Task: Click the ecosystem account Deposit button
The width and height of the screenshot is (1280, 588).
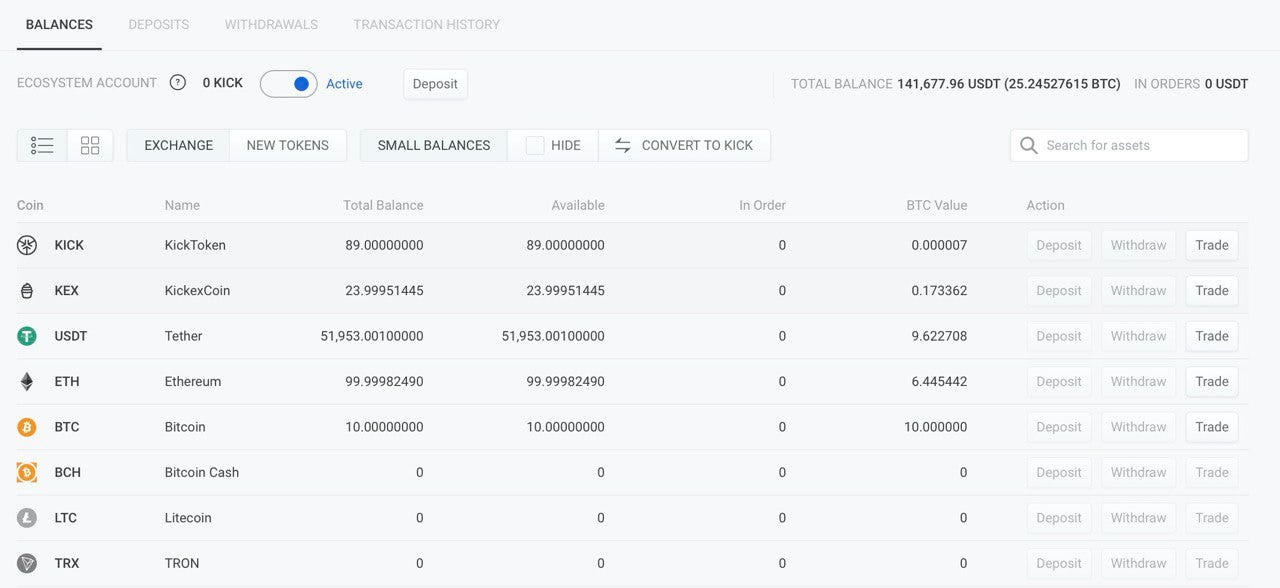Action: (435, 84)
